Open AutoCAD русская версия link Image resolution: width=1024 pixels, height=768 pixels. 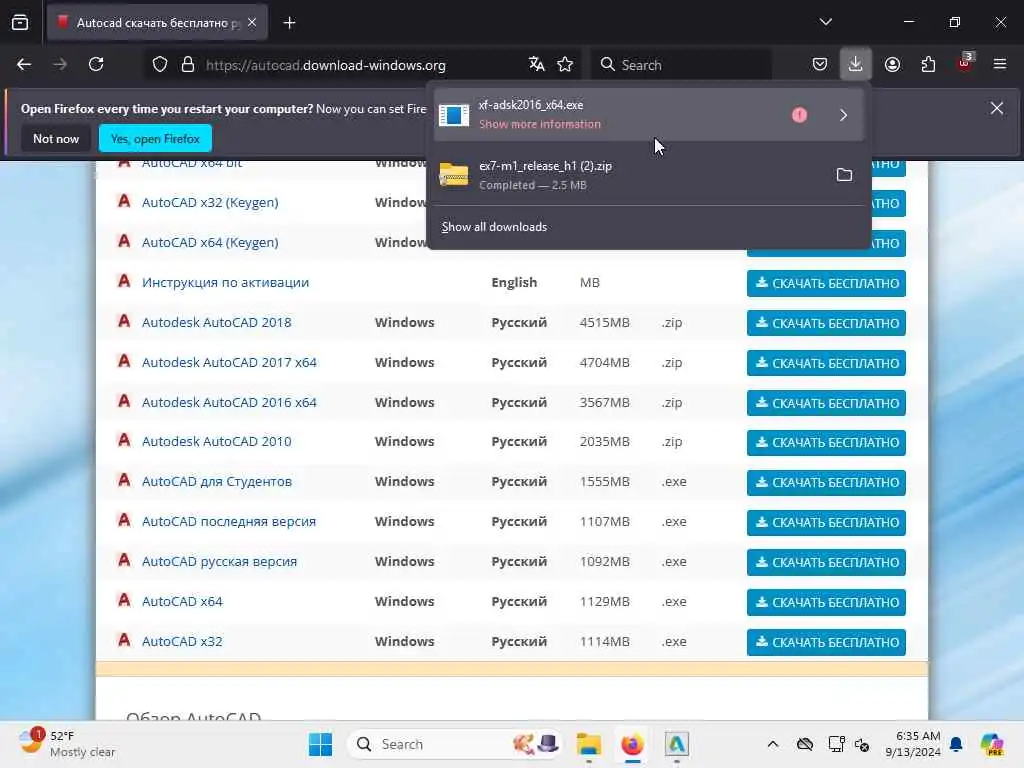(x=219, y=561)
